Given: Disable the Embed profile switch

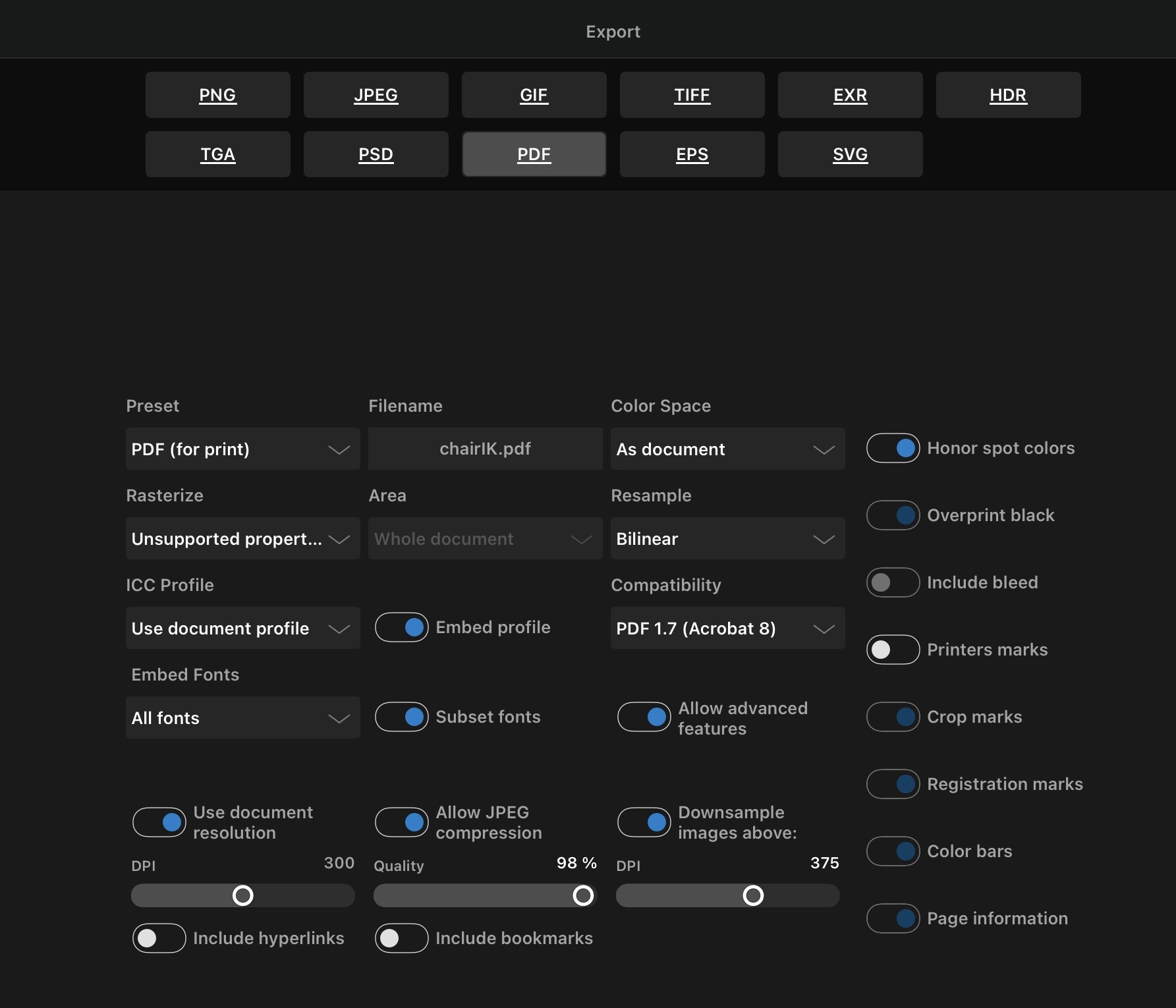Looking at the screenshot, I should [401, 628].
